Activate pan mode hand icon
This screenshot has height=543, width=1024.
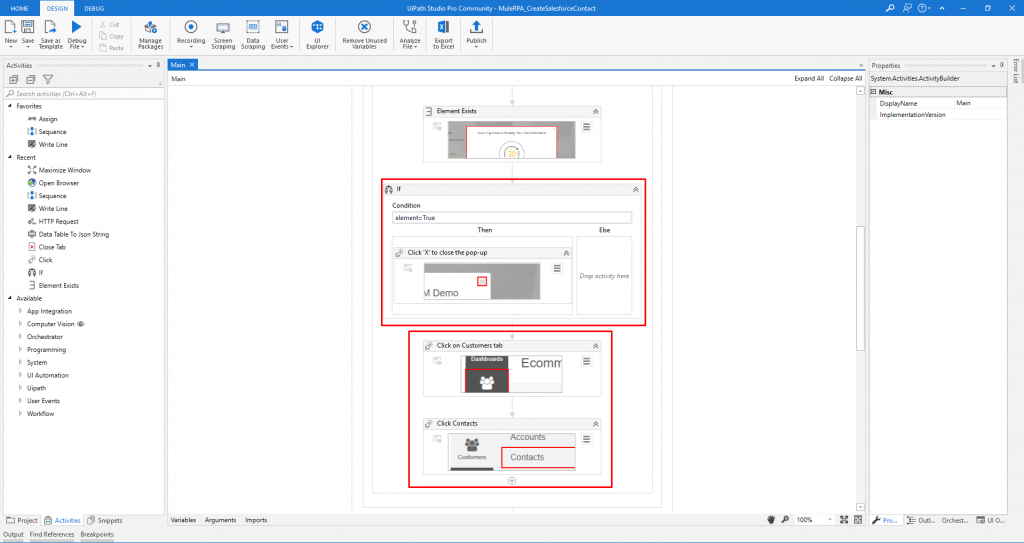771,519
